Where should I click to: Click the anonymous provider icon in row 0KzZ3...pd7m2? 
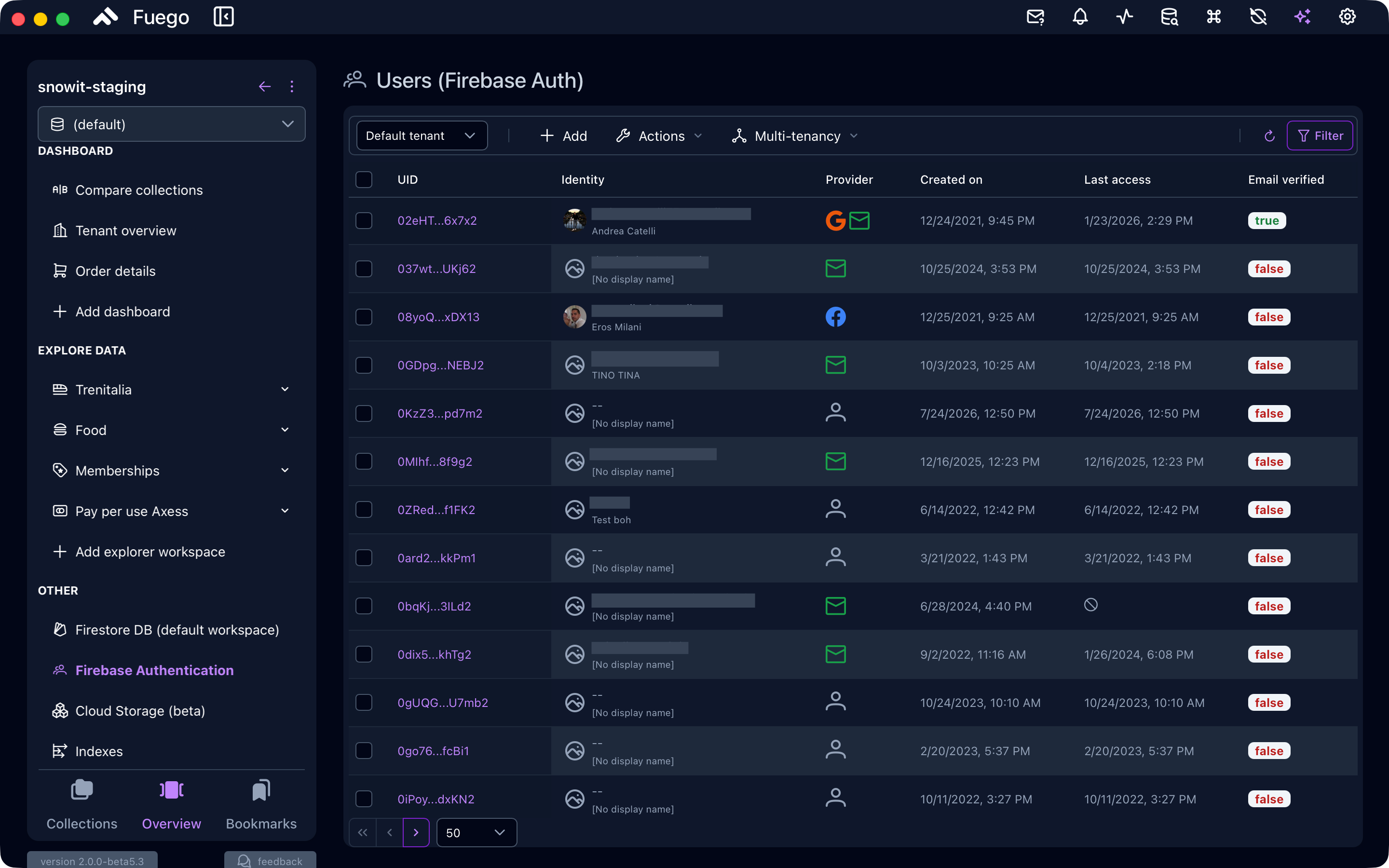click(836, 413)
